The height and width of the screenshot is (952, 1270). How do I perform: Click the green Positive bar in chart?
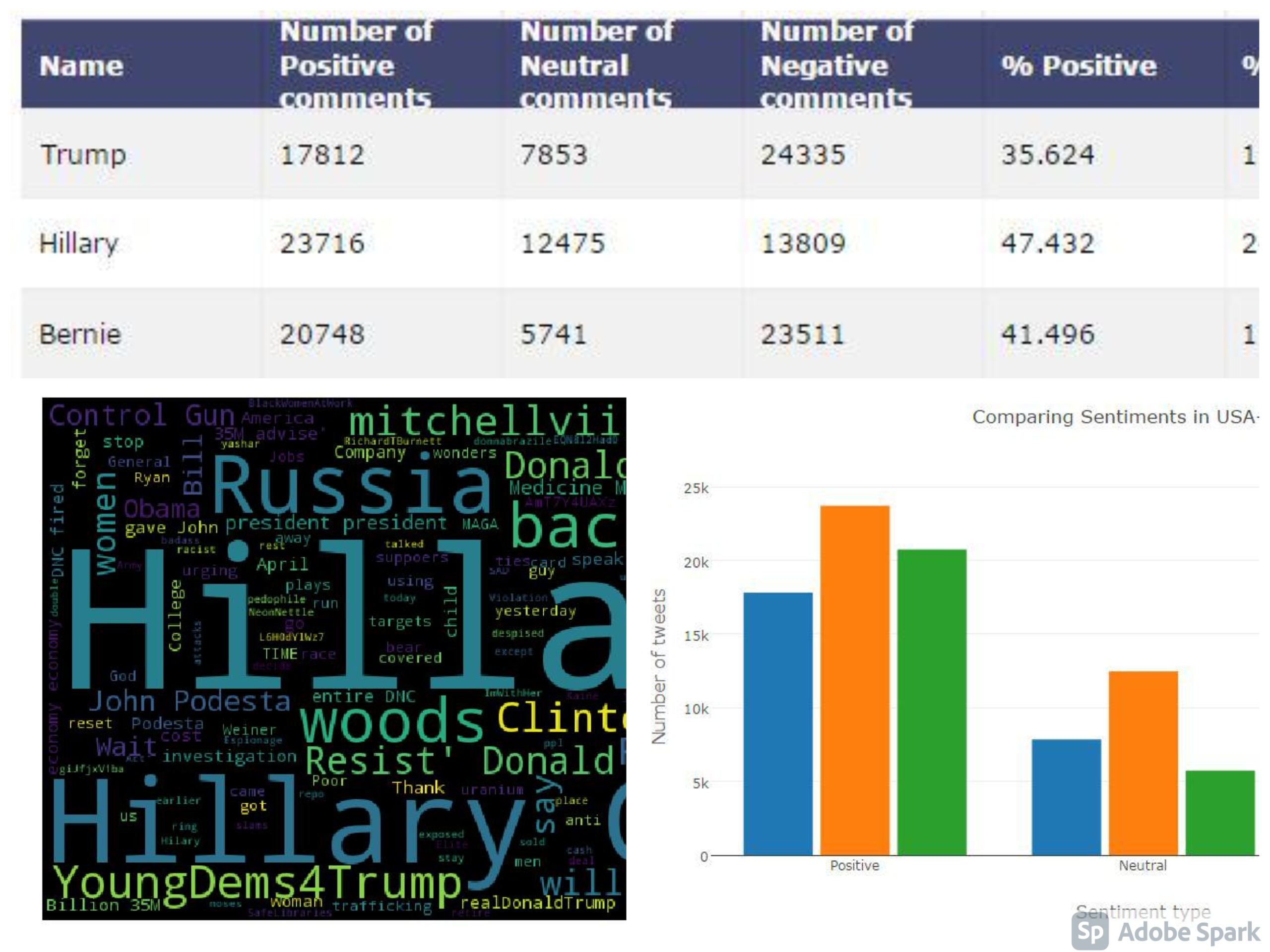coord(932,703)
